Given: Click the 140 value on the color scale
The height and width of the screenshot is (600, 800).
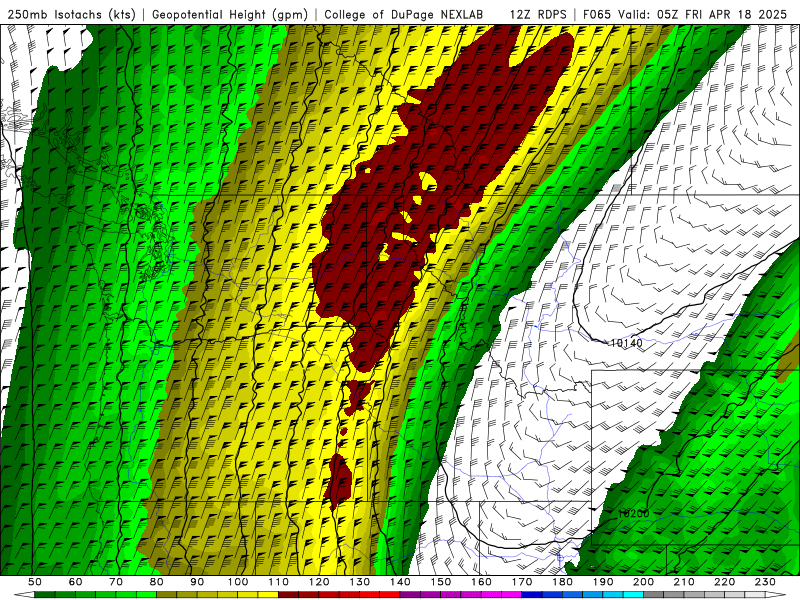Looking at the screenshot, I should [400, 582].
